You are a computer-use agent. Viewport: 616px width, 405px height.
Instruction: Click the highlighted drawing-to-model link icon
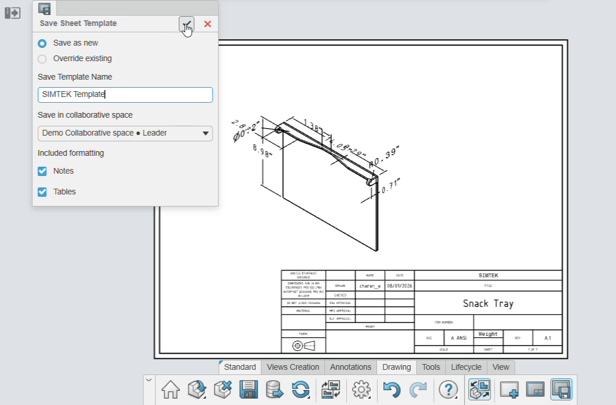pyautogui.click(x=479, y=390)
